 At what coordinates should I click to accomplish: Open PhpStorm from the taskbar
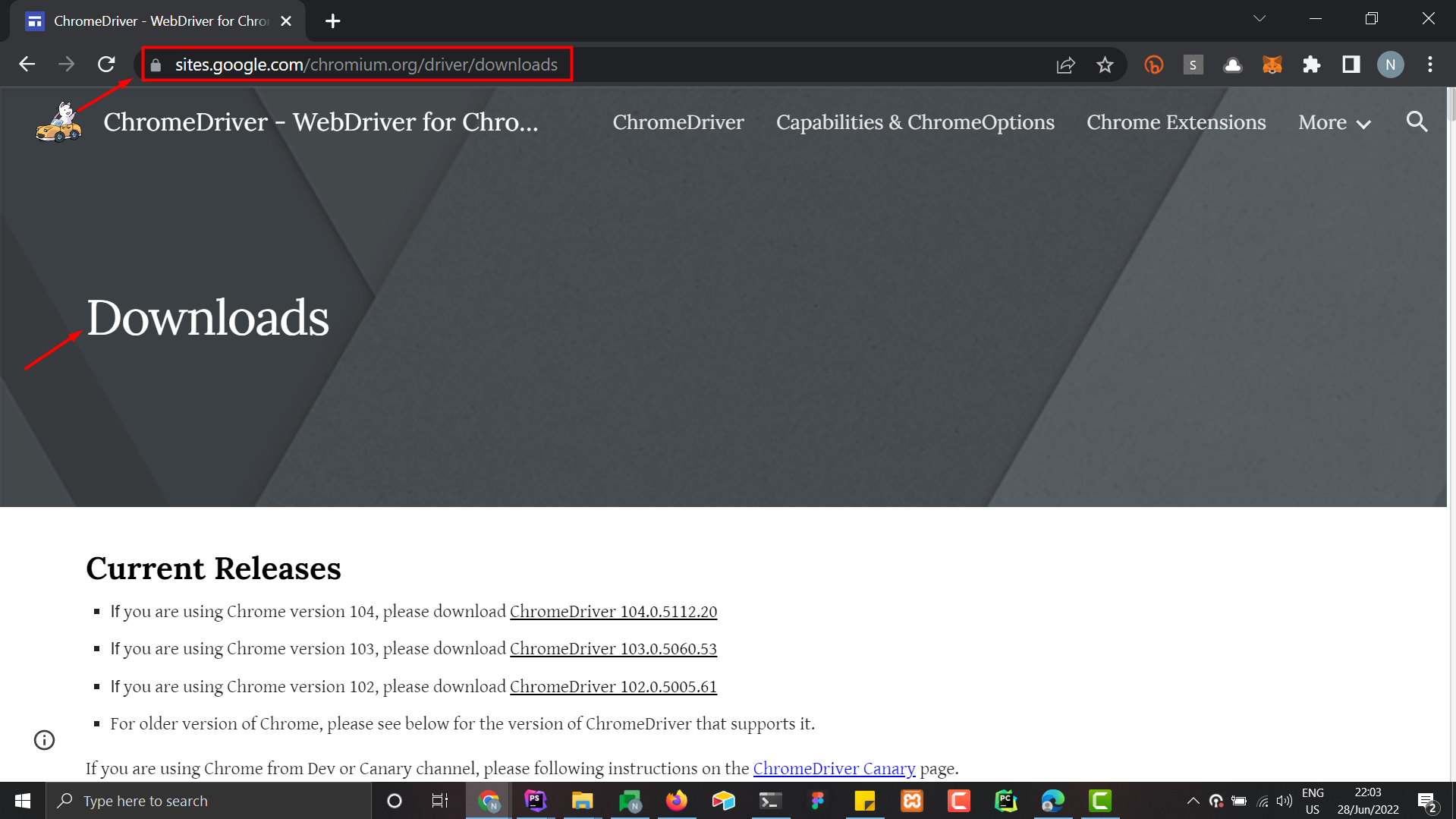click(536, 801)
